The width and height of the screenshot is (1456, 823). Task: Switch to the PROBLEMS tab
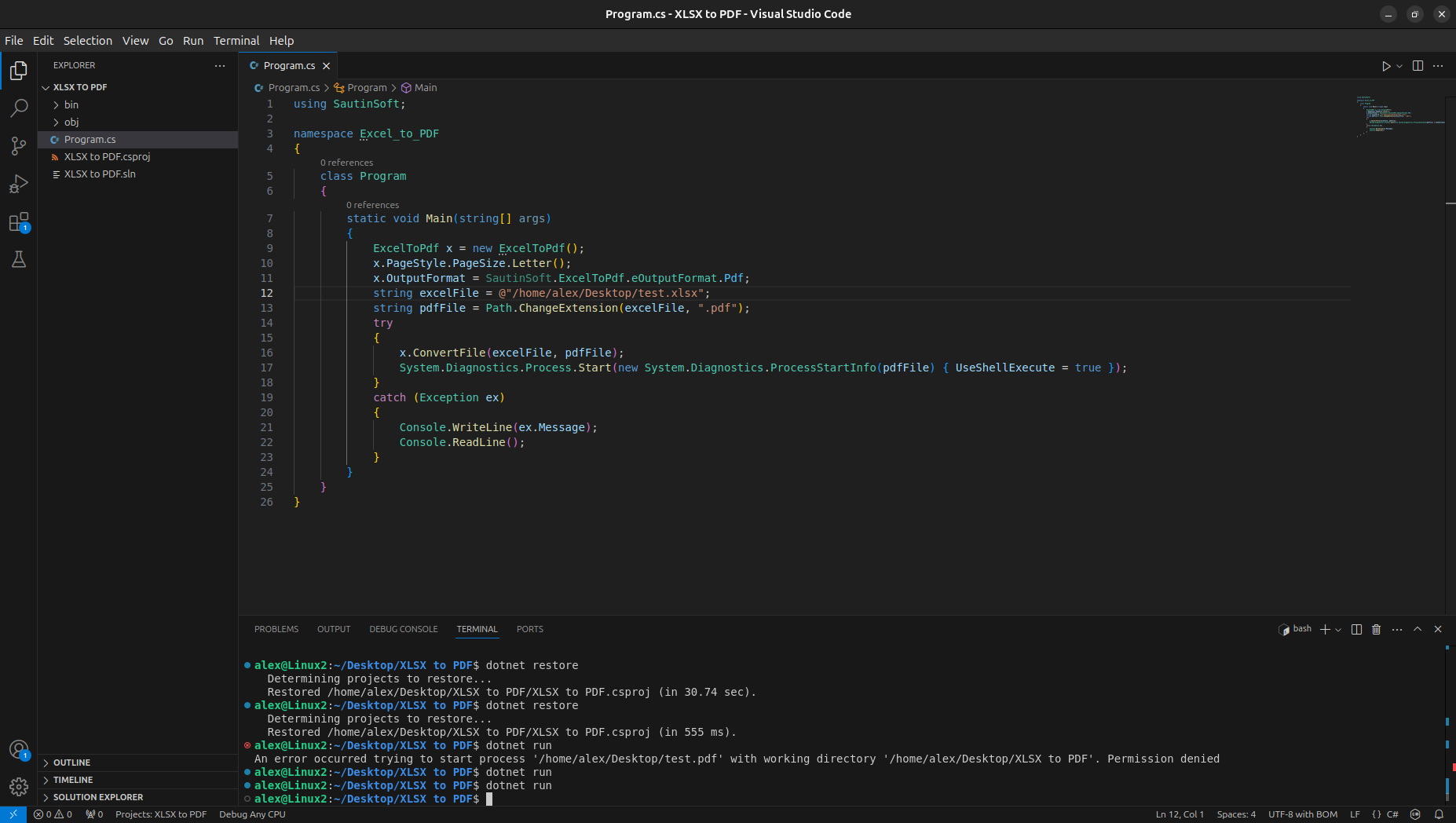point(276,629)
